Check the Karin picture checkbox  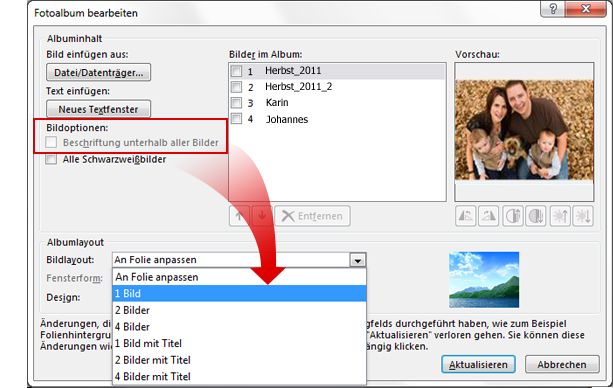pyautogui.click(x=236, y=103)
